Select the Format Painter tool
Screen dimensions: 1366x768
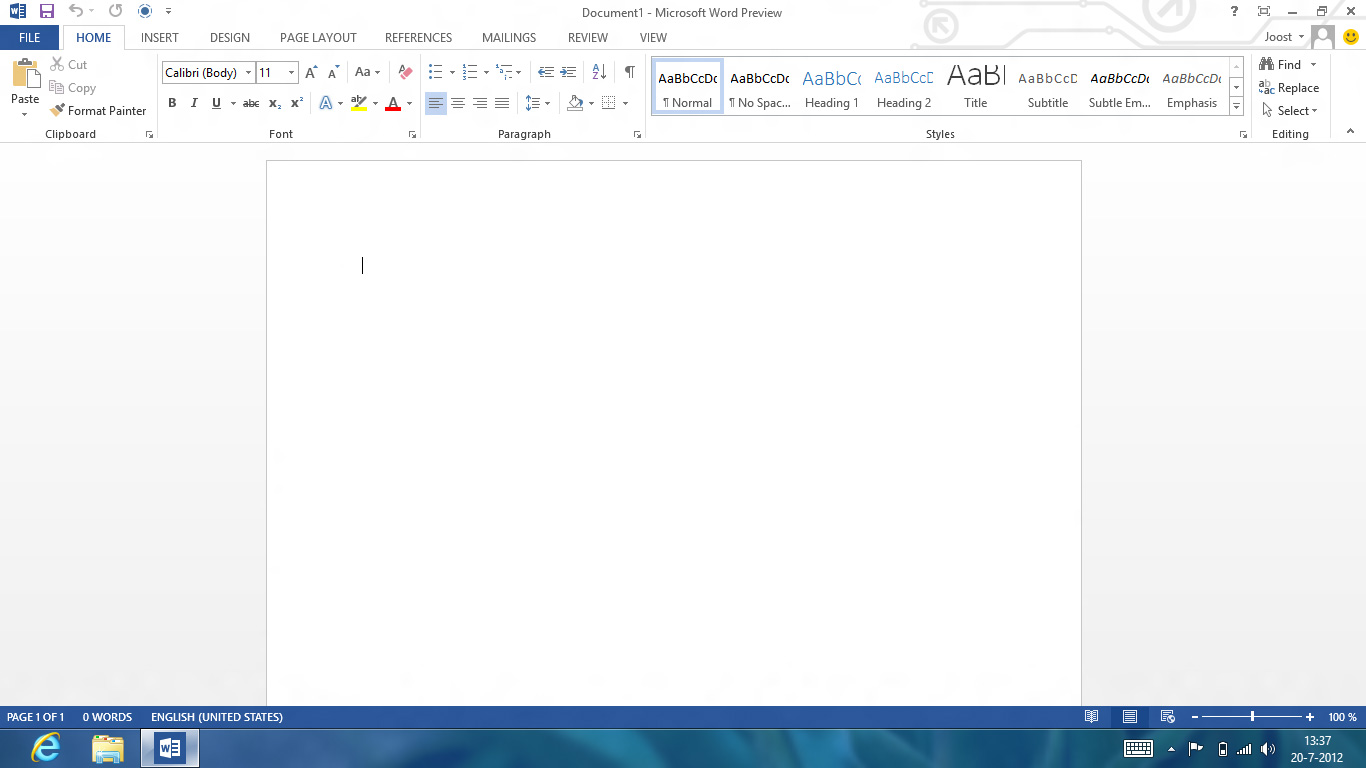click(98, 111)
